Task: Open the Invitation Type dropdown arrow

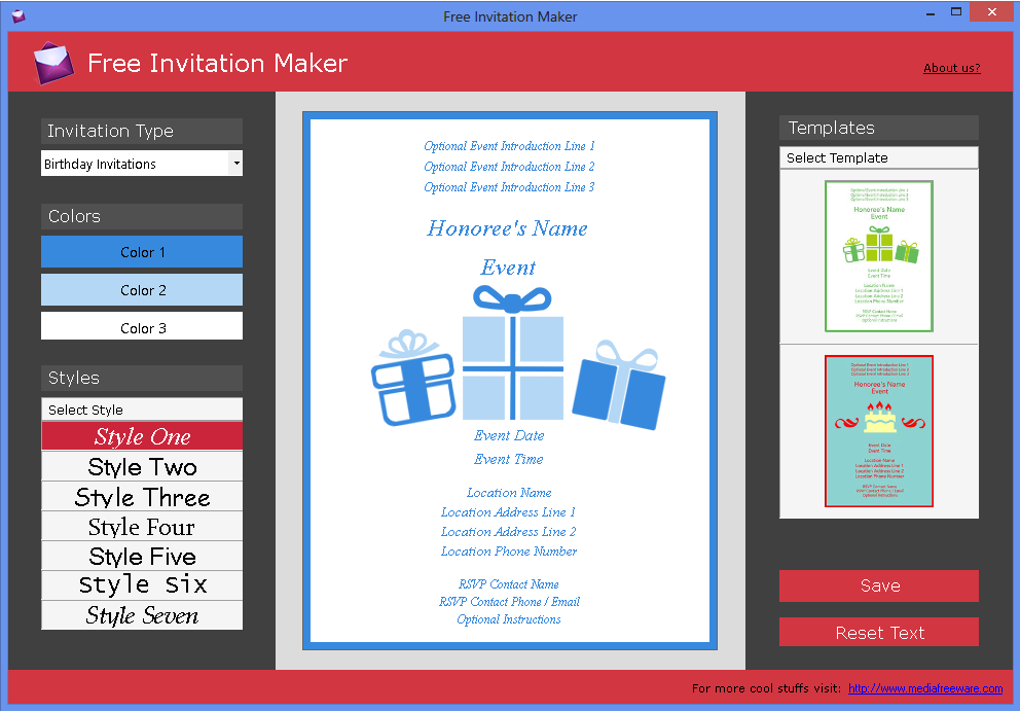Action: (237, 163)
